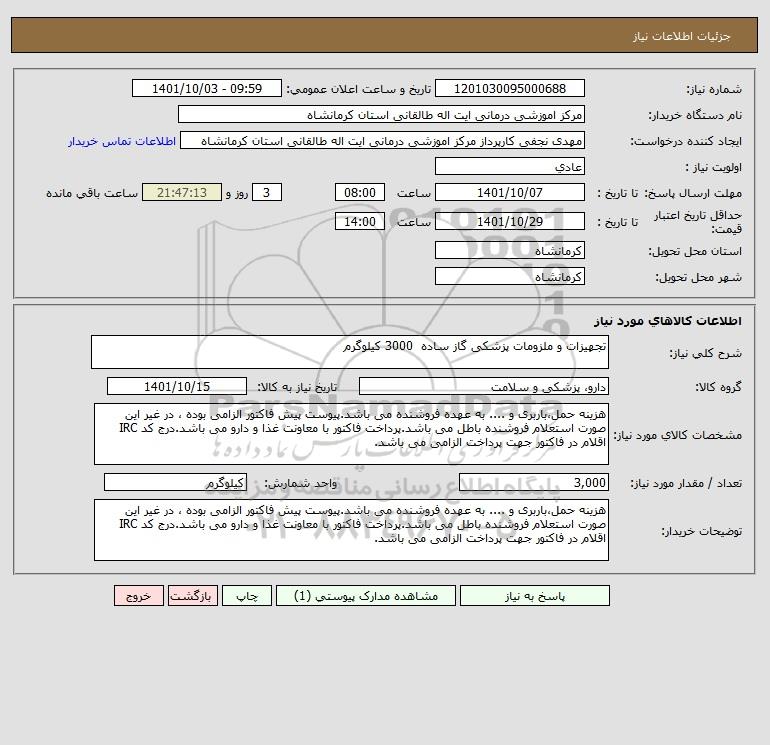This screenshot has width=770, height=745.
Task: Click the buyer organization name field
Action: tap(381, 114)
